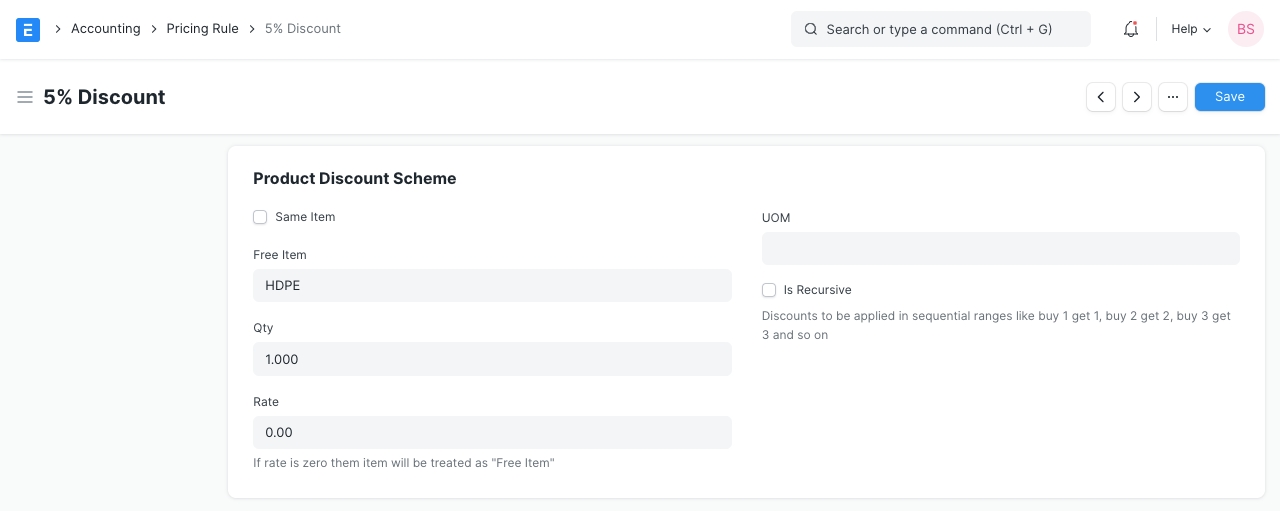Navigate to Accounting breadcrumb

point(105,29)
